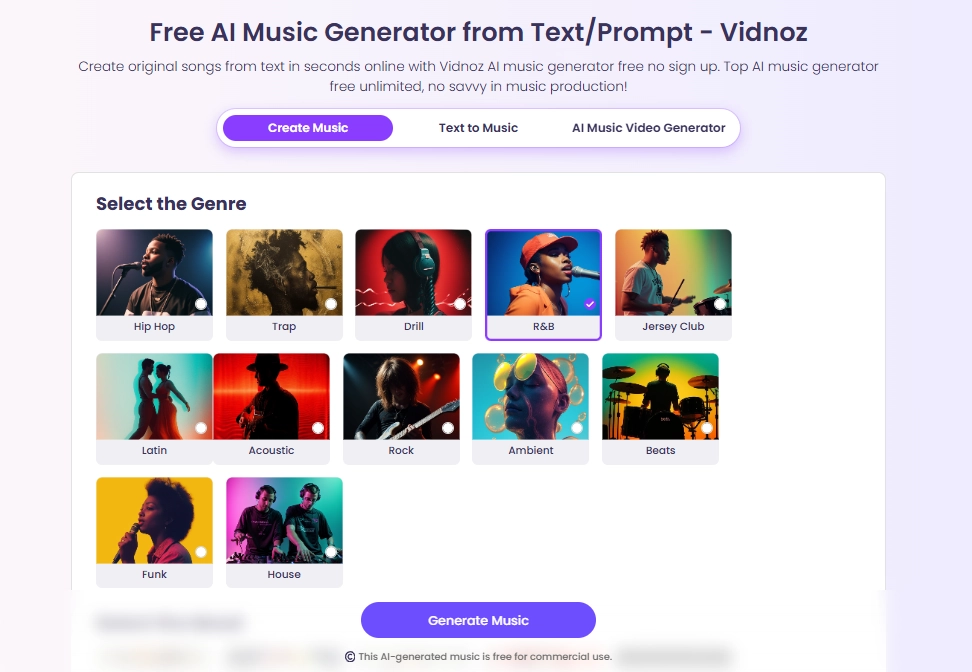Toggle the Rock genre radio circle

[x=448, y=428]
